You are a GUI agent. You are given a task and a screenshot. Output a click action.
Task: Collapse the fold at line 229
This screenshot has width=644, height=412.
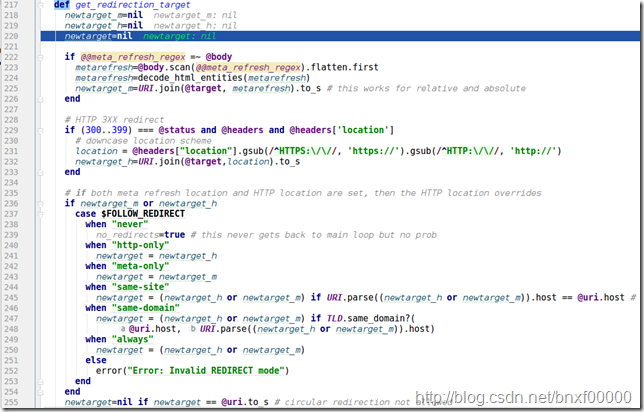(x=41, y=131)
